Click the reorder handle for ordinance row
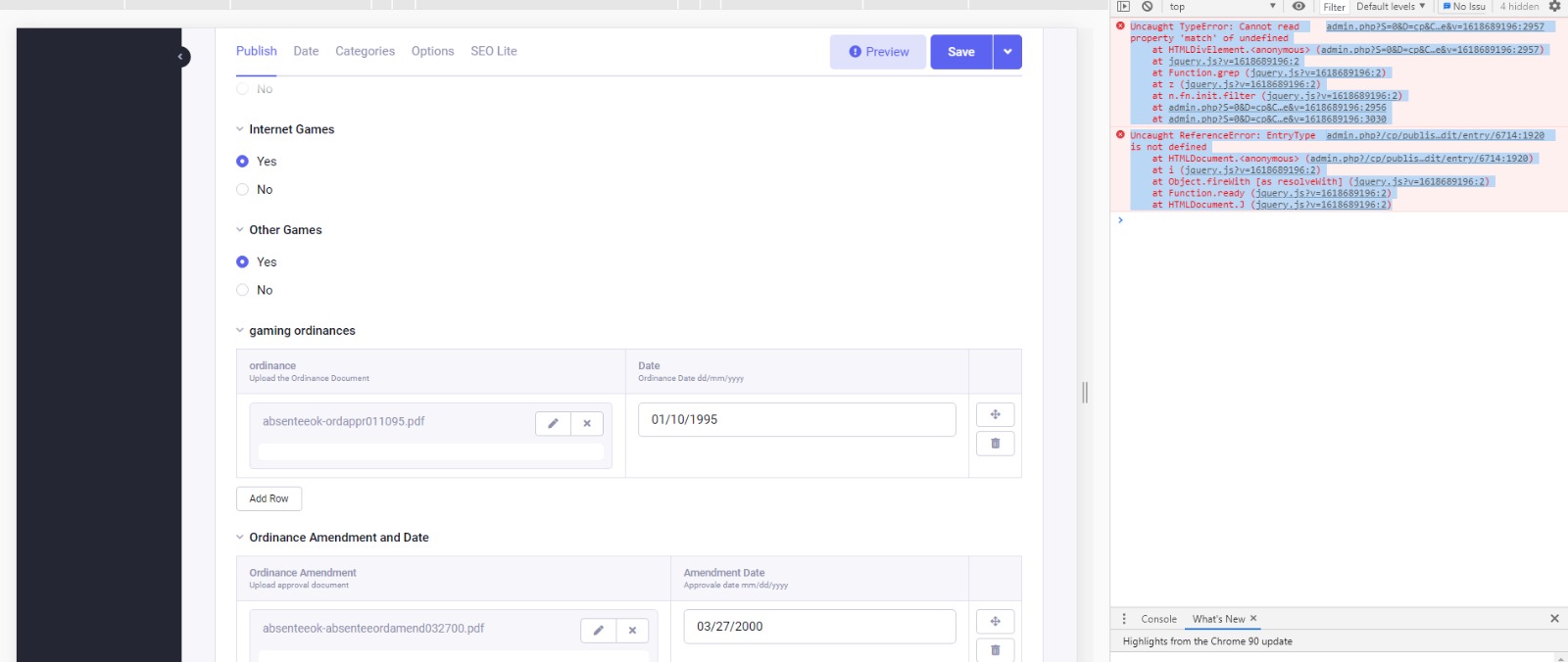The width and height of the screenshot is (1568, 662). pos(995,414)
